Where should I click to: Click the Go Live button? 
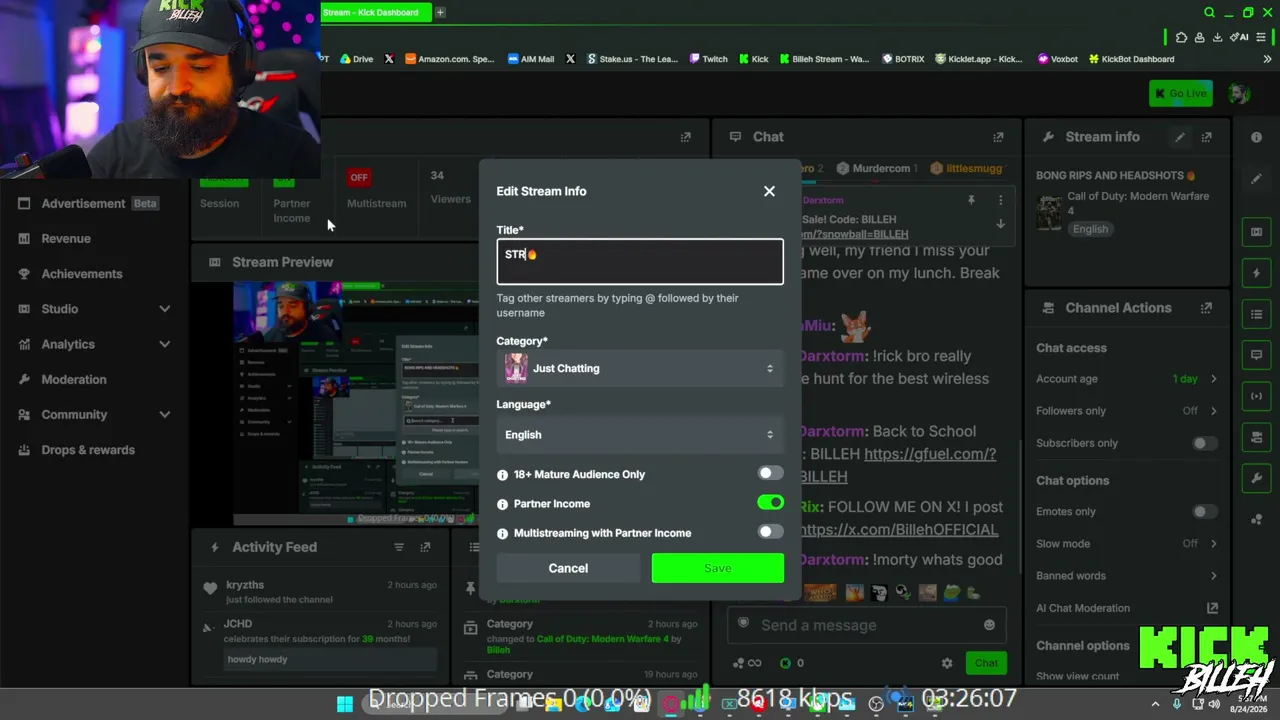point(1181,93)
